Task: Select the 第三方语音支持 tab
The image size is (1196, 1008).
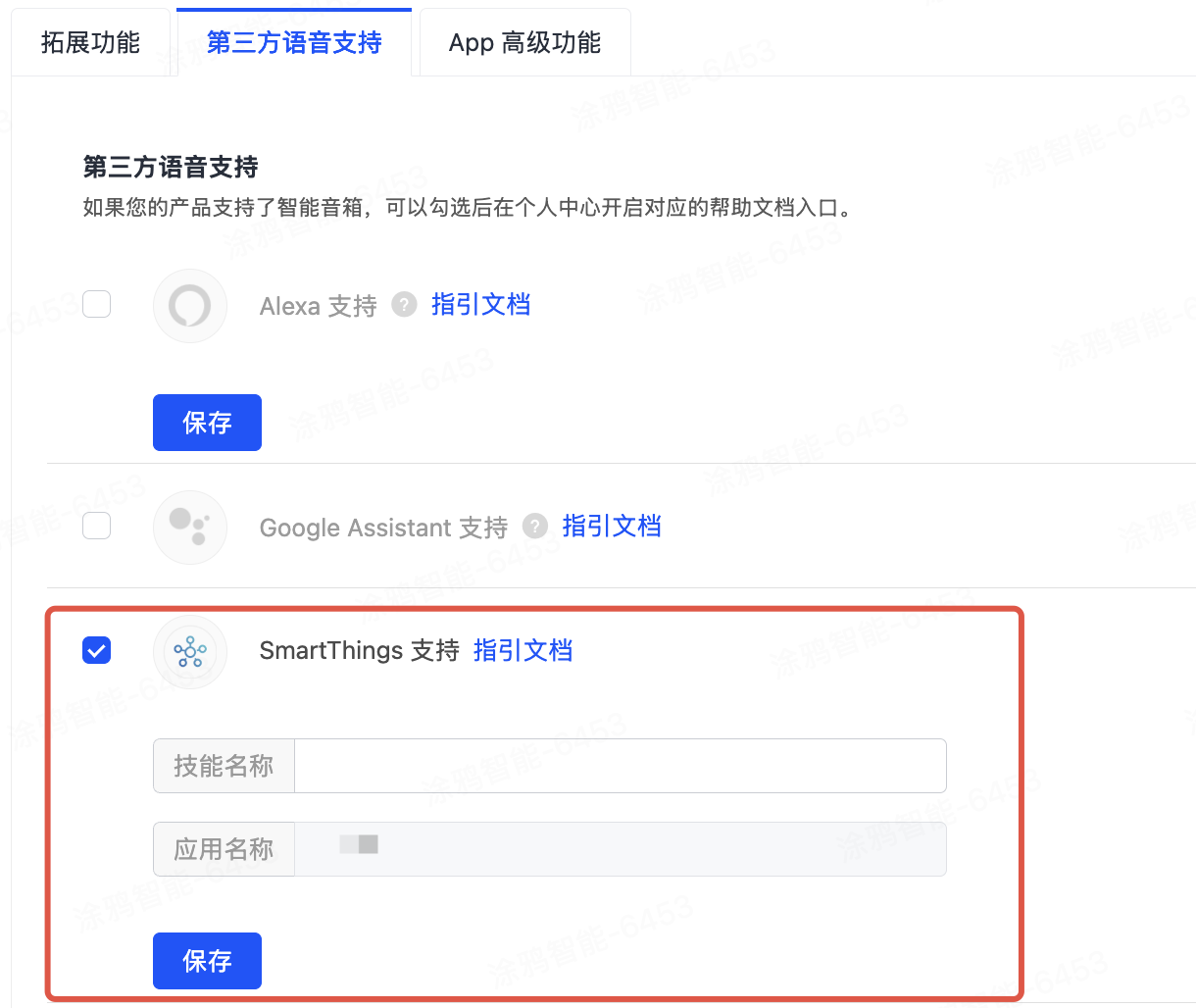Action: [x=294, y=43]
